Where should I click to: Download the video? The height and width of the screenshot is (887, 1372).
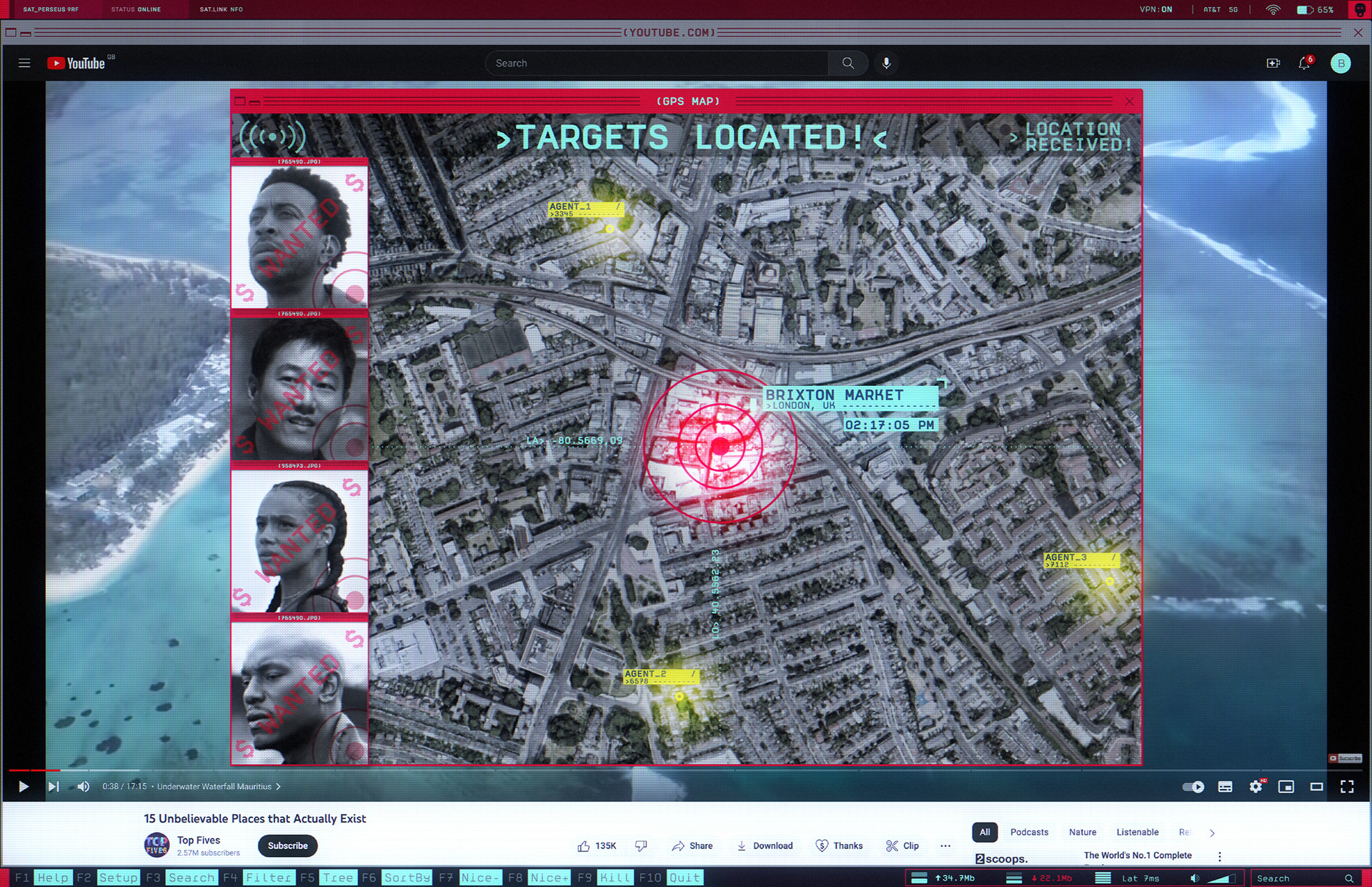pos(765,846)
